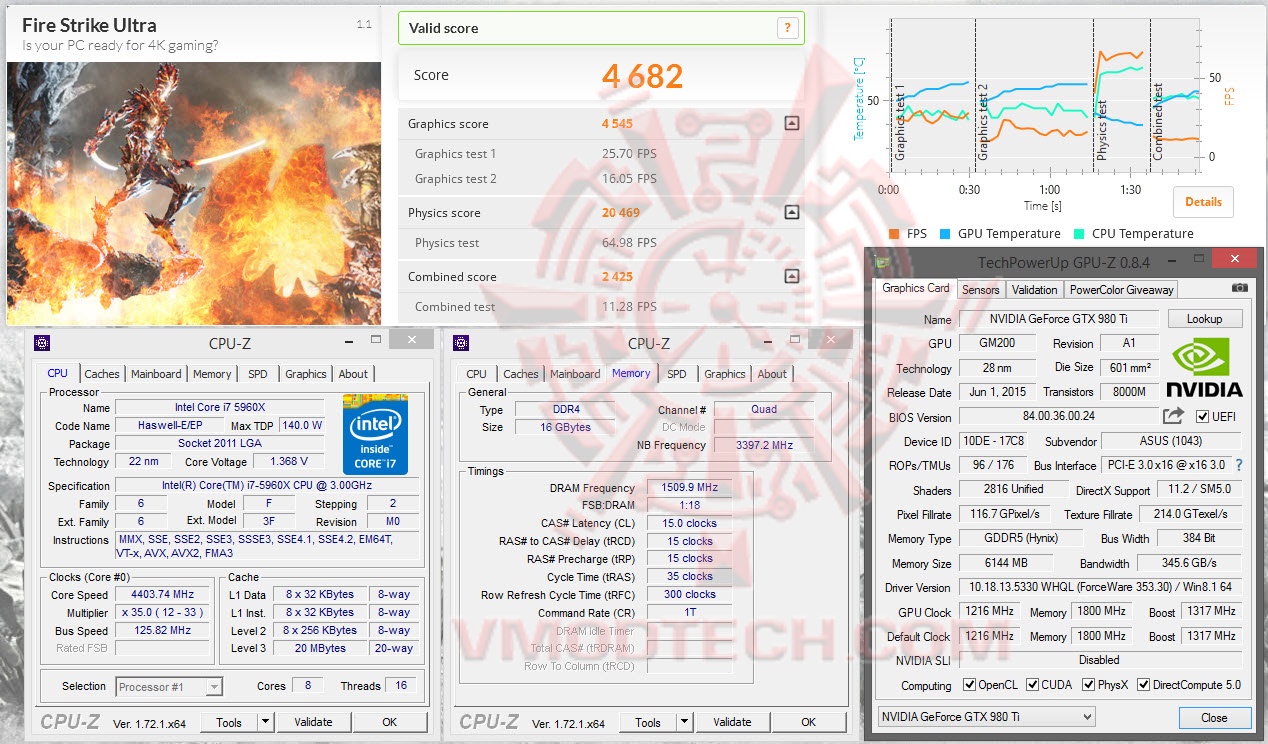Open the Processor #1 selection dropdown
The width and height of the screenshot is (1268, 744).
[x=169, y=686]
